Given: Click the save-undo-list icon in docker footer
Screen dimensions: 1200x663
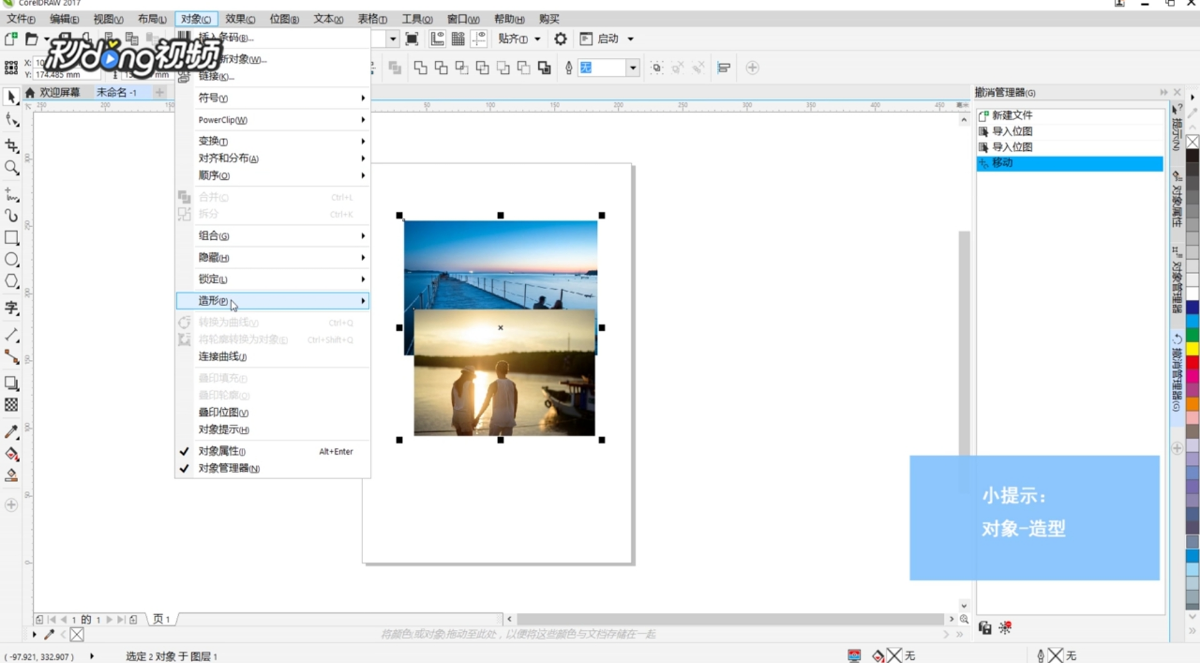Looking at the screenshot, I should (x=985, y=628).
